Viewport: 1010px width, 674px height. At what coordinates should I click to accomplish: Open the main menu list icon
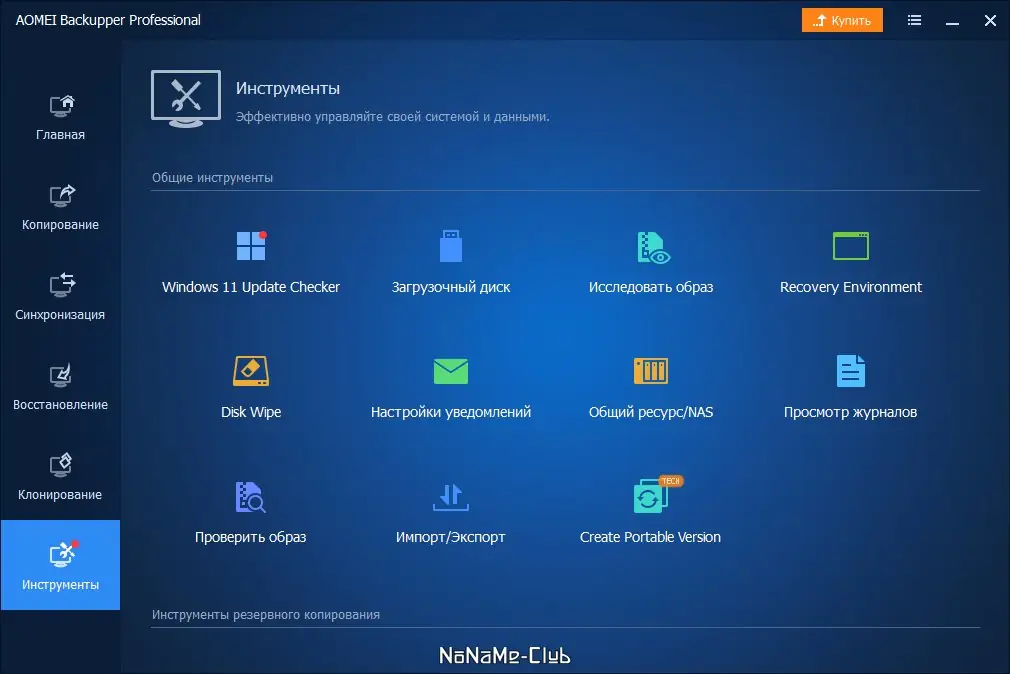point(914,20)
